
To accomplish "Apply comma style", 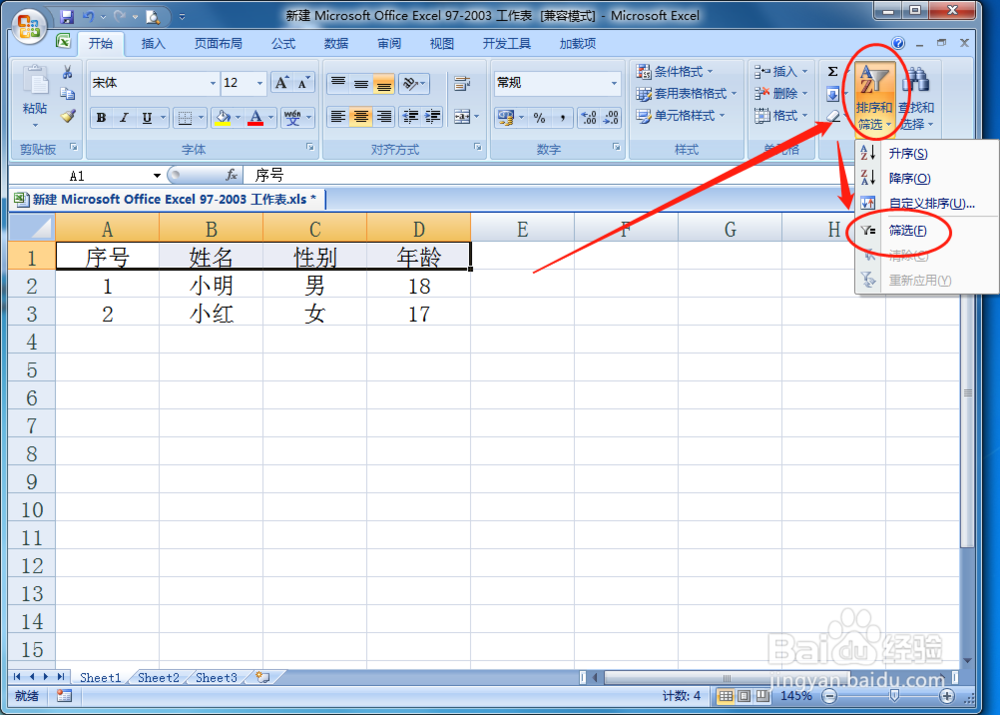I will tap(562, 117).
